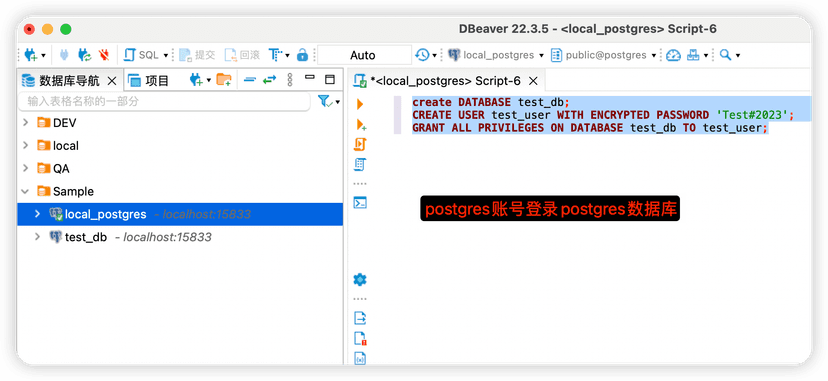Image resolution: width=828 pixels, height=381 pixels.
Task: Toggle link with editor arrows icon
Action: (x=269, y=80)
